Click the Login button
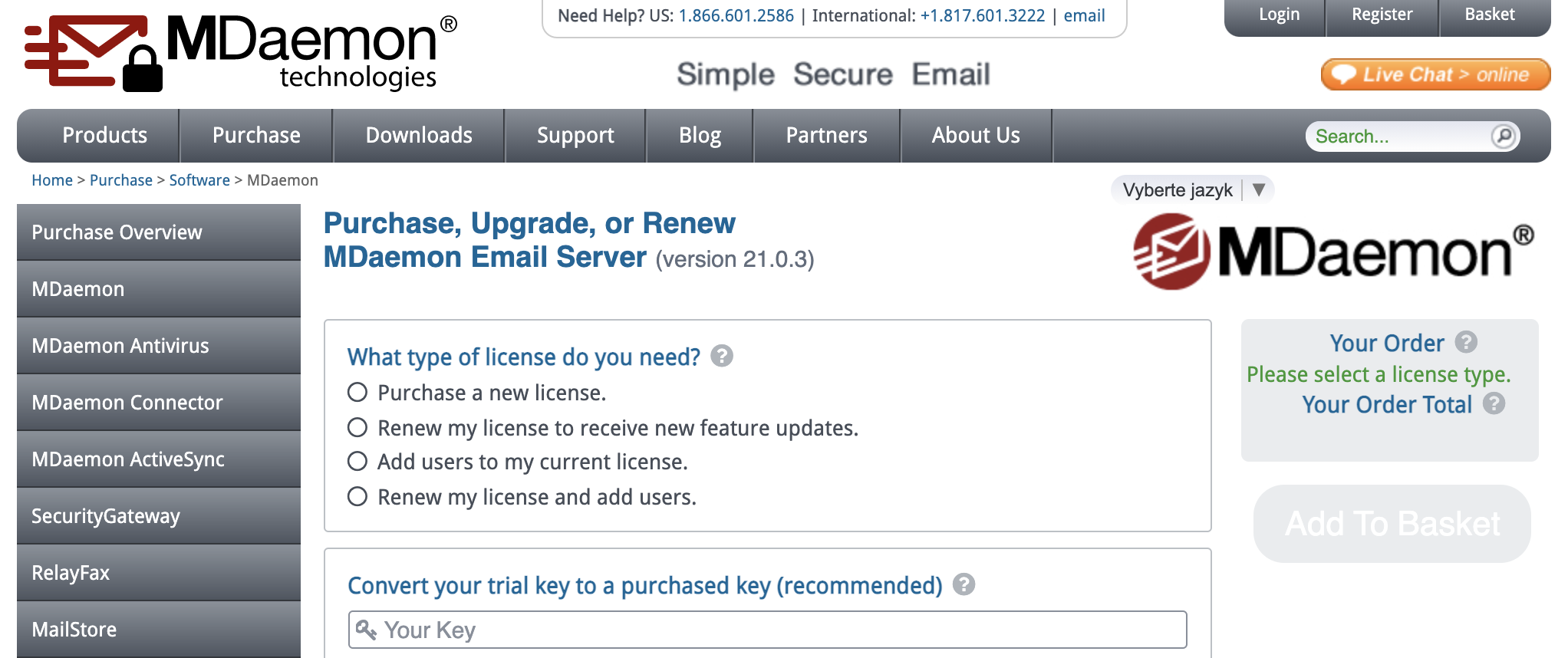Viewport: 1568px width, 658px height. [1279, 15]
